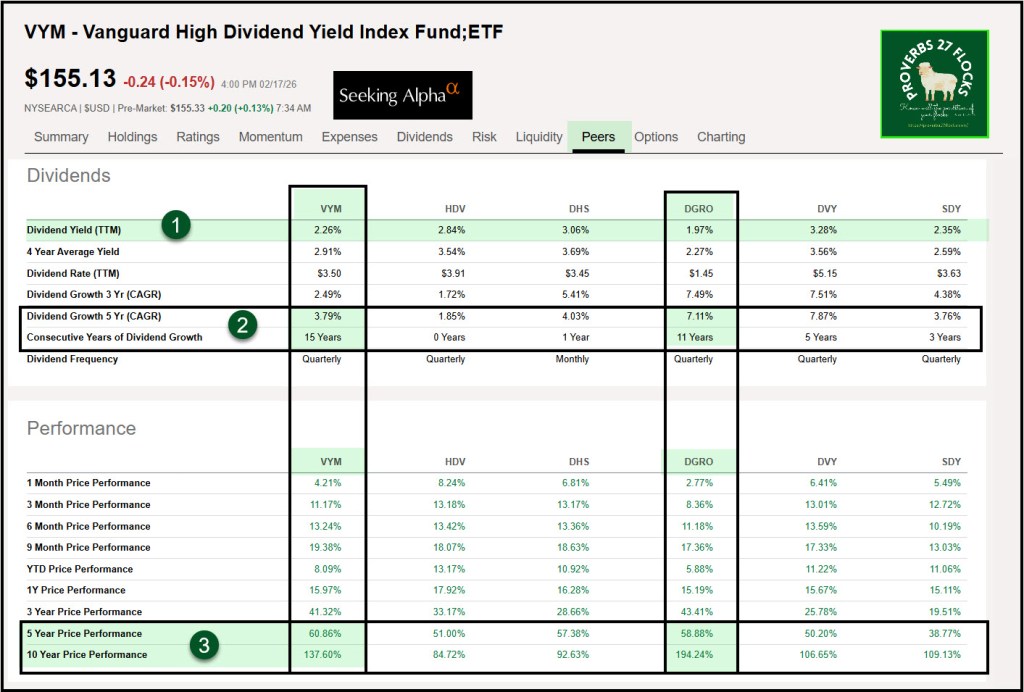Click the 10 Year Price Performance row label
Image resolution: width=1024 pixels, height=692 pixels.
point(87,655)
